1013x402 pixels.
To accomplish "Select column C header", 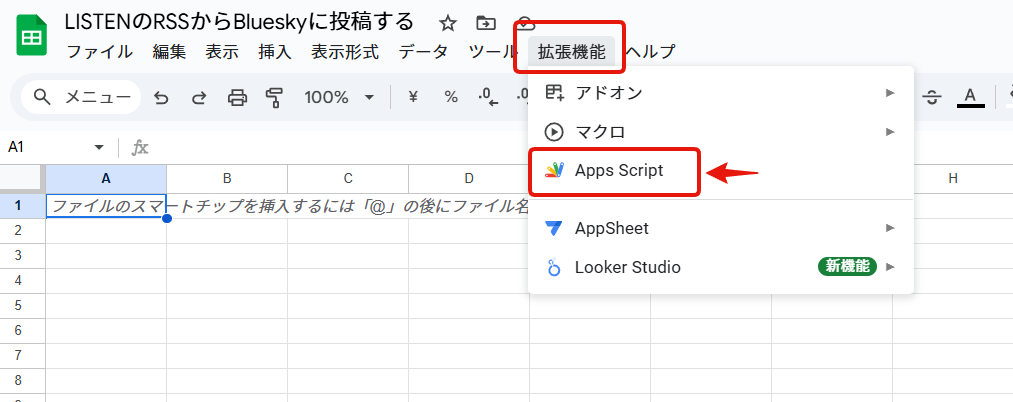I will (348, 178).
